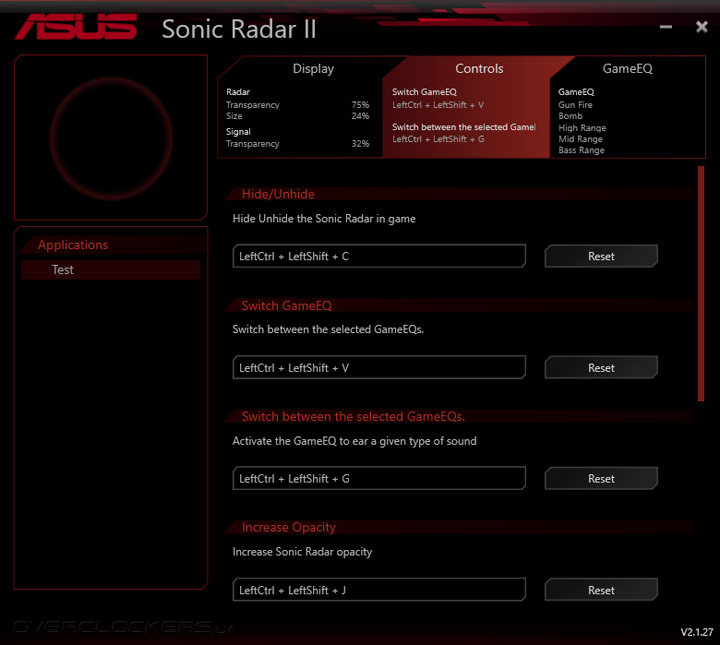Click the Radar Transparency 75% value

[360, 105]
